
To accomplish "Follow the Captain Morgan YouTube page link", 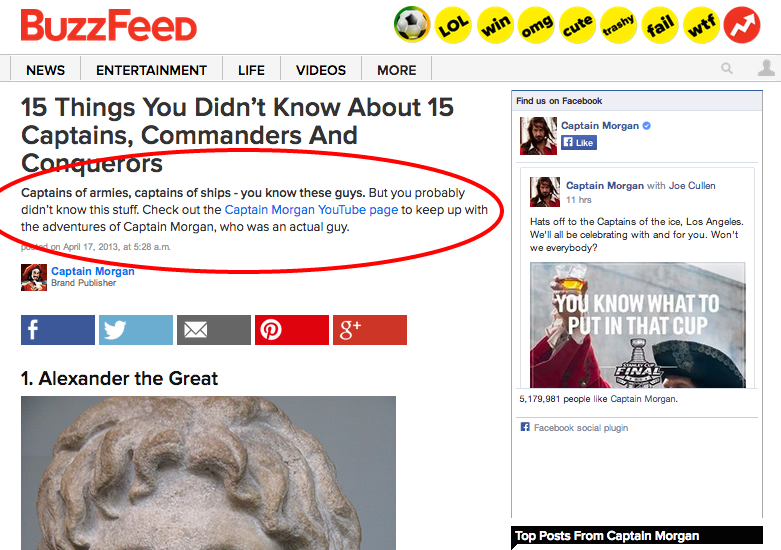I will pyautogui.click(x=311, y=210).
